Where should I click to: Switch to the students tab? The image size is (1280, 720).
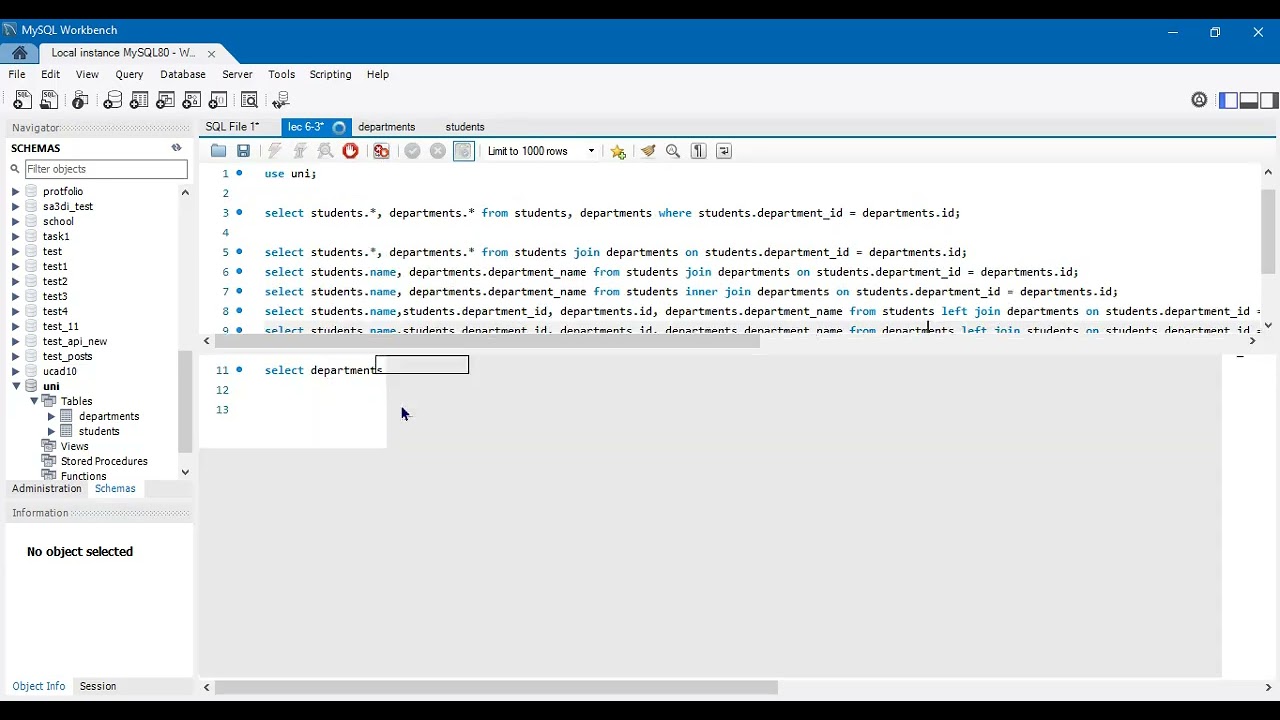(465, 127)
